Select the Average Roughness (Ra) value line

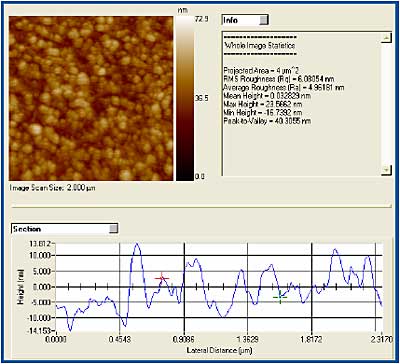click(x=284, y=88)
